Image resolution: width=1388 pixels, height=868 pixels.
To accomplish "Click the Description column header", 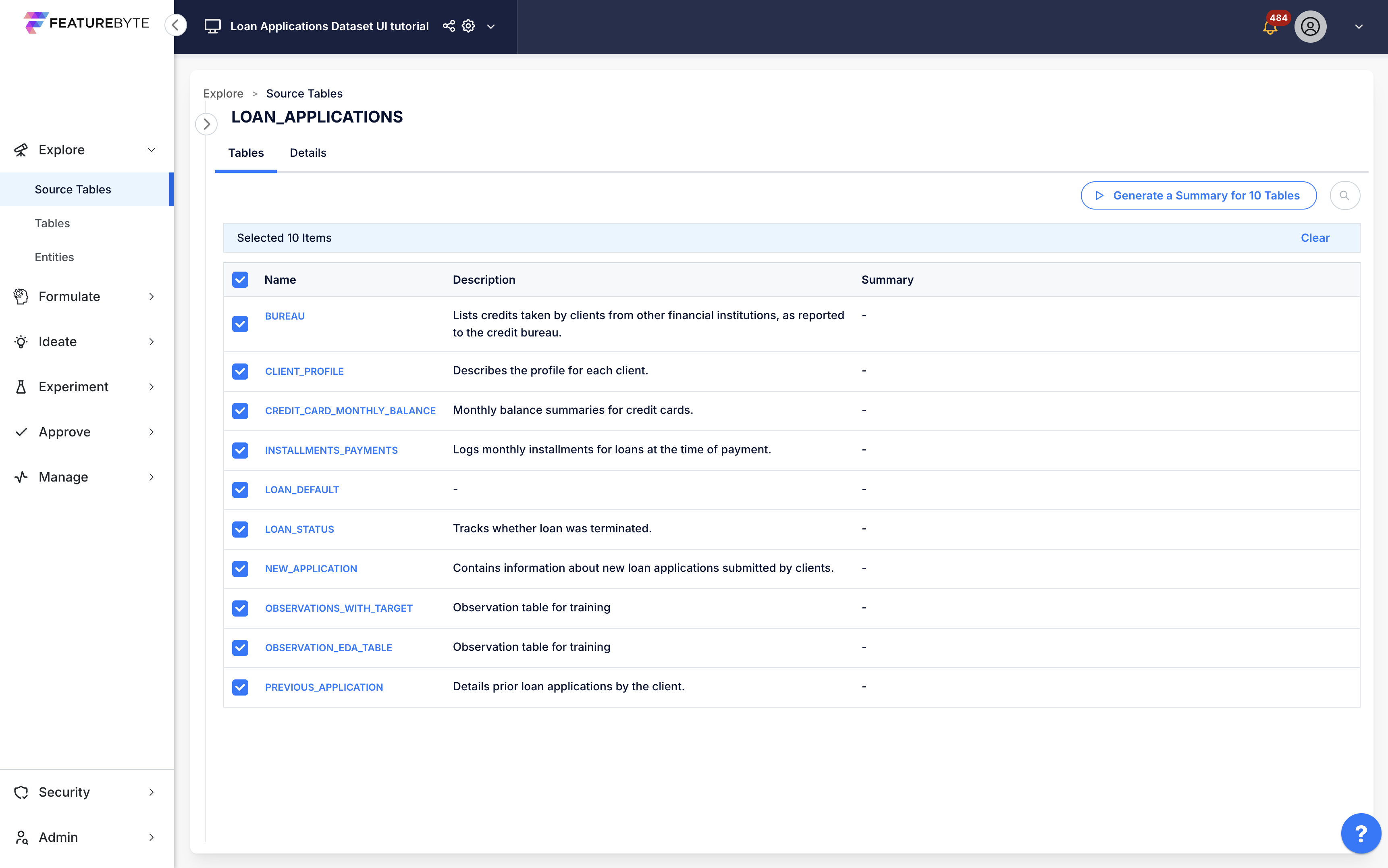I will [484, 280].
